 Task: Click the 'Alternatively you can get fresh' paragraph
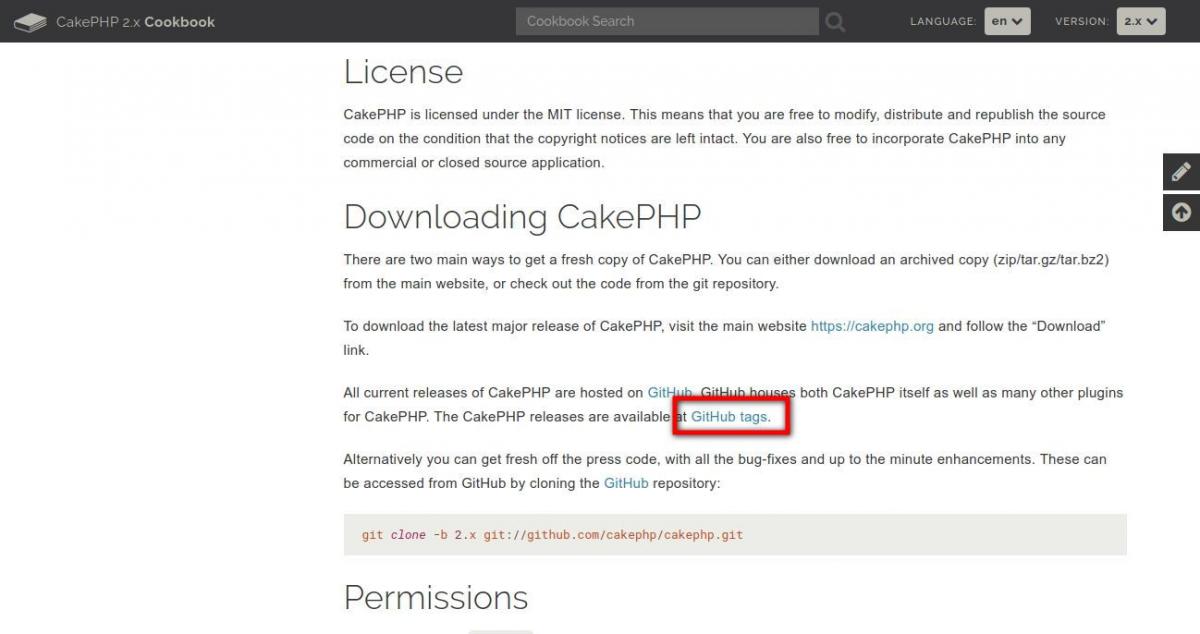click(725, 471)
